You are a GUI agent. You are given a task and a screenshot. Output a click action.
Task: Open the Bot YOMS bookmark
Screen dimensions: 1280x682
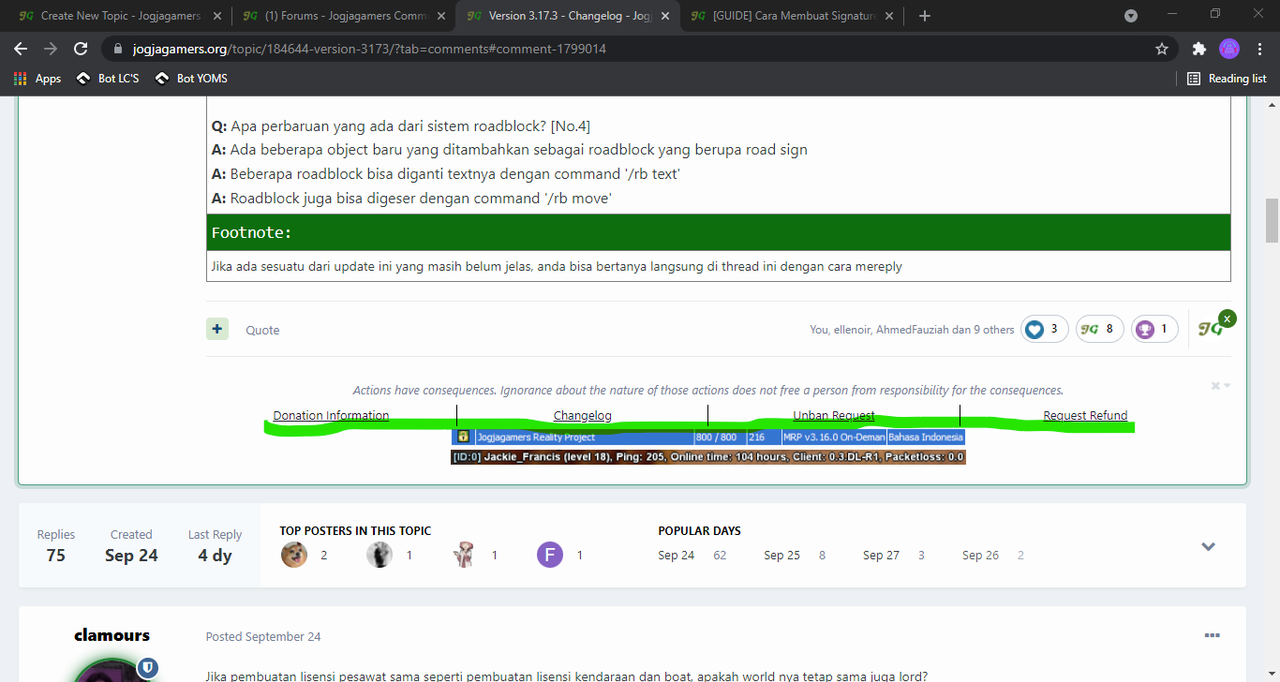click(x=191, y=78)
